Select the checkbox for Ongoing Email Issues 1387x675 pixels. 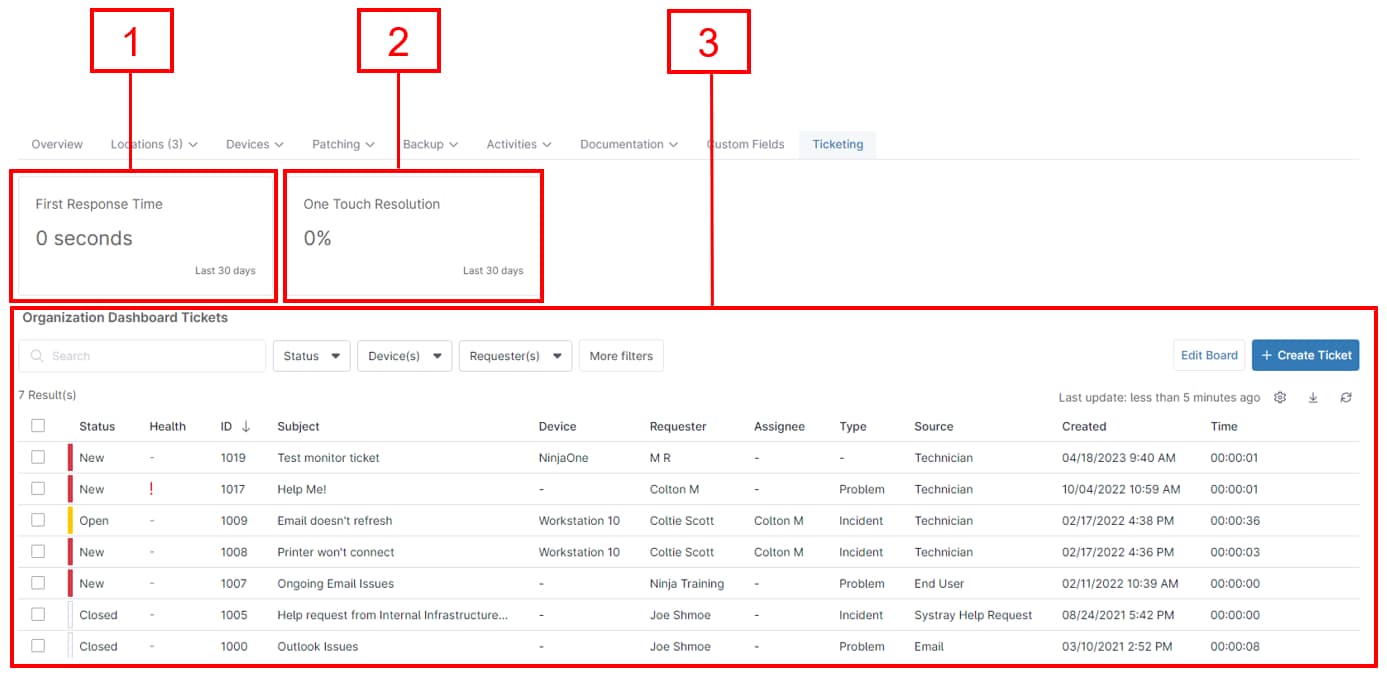pyautogui.click(x=40, y=583)
